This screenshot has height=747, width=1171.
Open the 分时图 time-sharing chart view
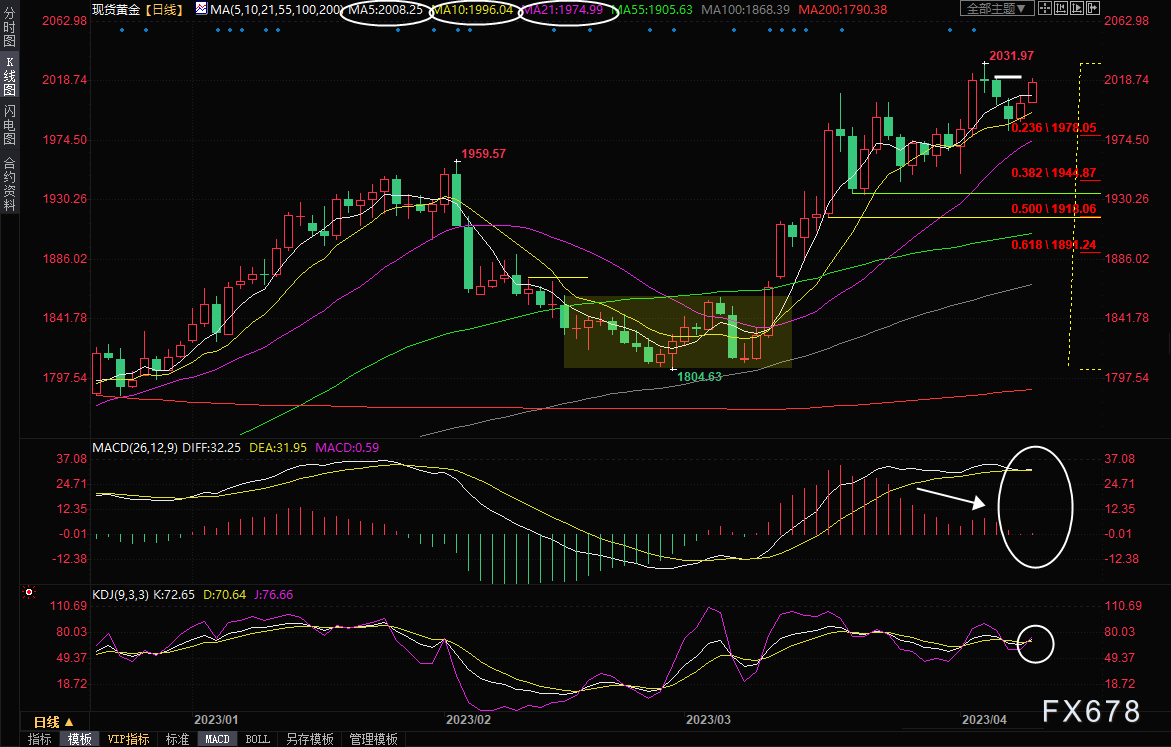click(x=9, y=31)
